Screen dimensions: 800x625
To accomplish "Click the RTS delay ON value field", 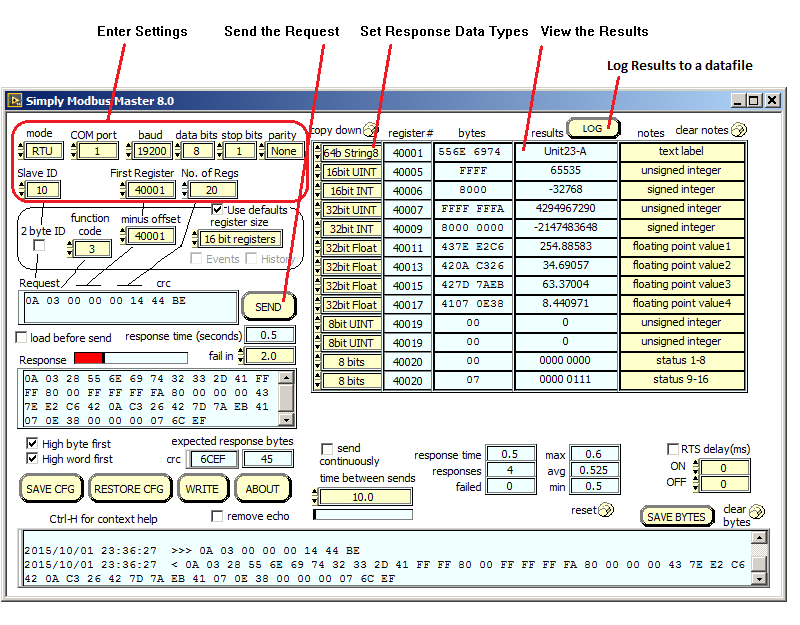I will (723, 468).
